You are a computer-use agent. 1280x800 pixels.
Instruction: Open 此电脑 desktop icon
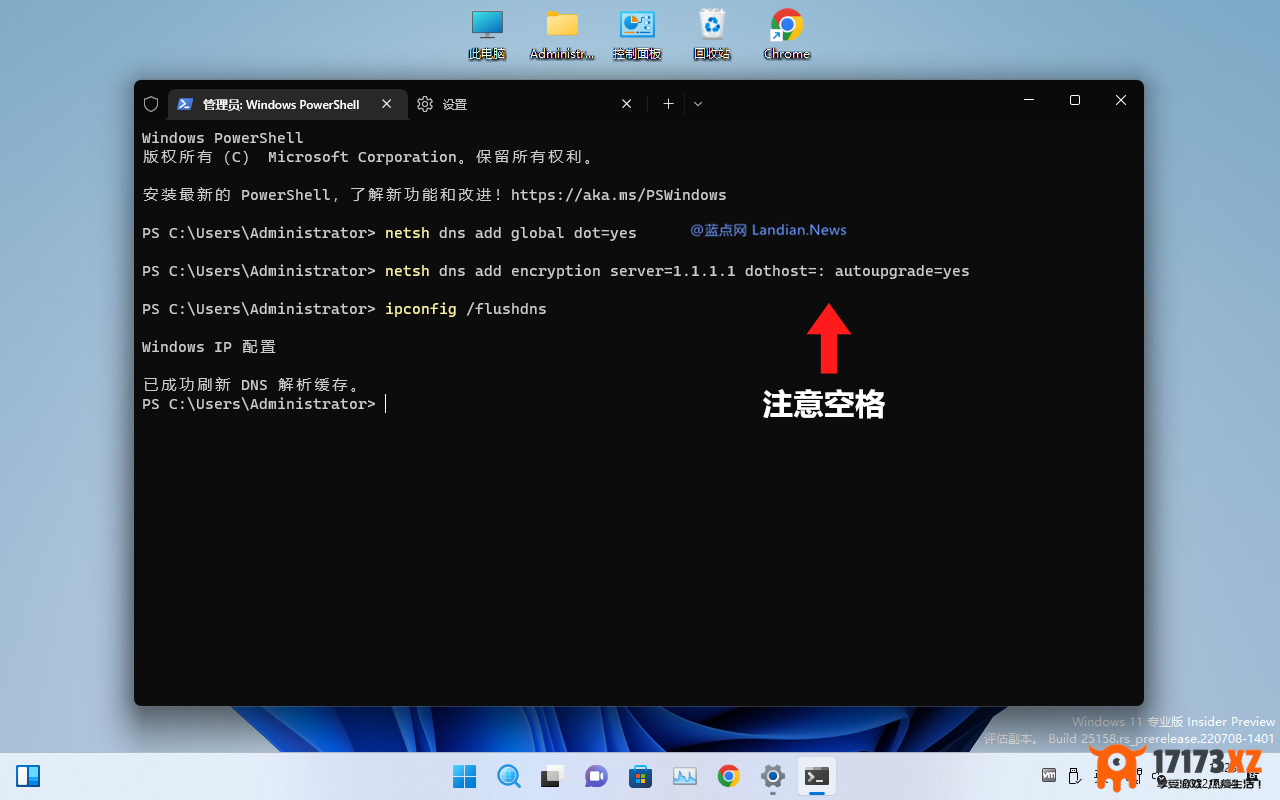pos(487,35)
